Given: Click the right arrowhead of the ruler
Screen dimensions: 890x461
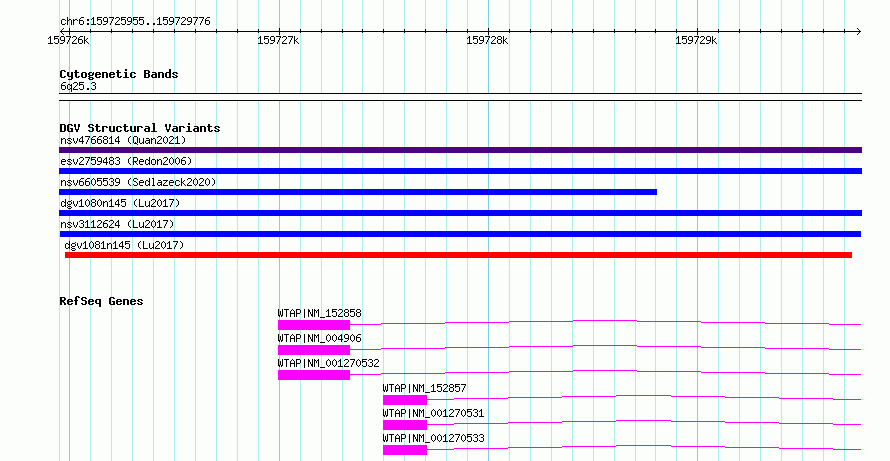Looking at the screenshot, I should pos(859,32).
